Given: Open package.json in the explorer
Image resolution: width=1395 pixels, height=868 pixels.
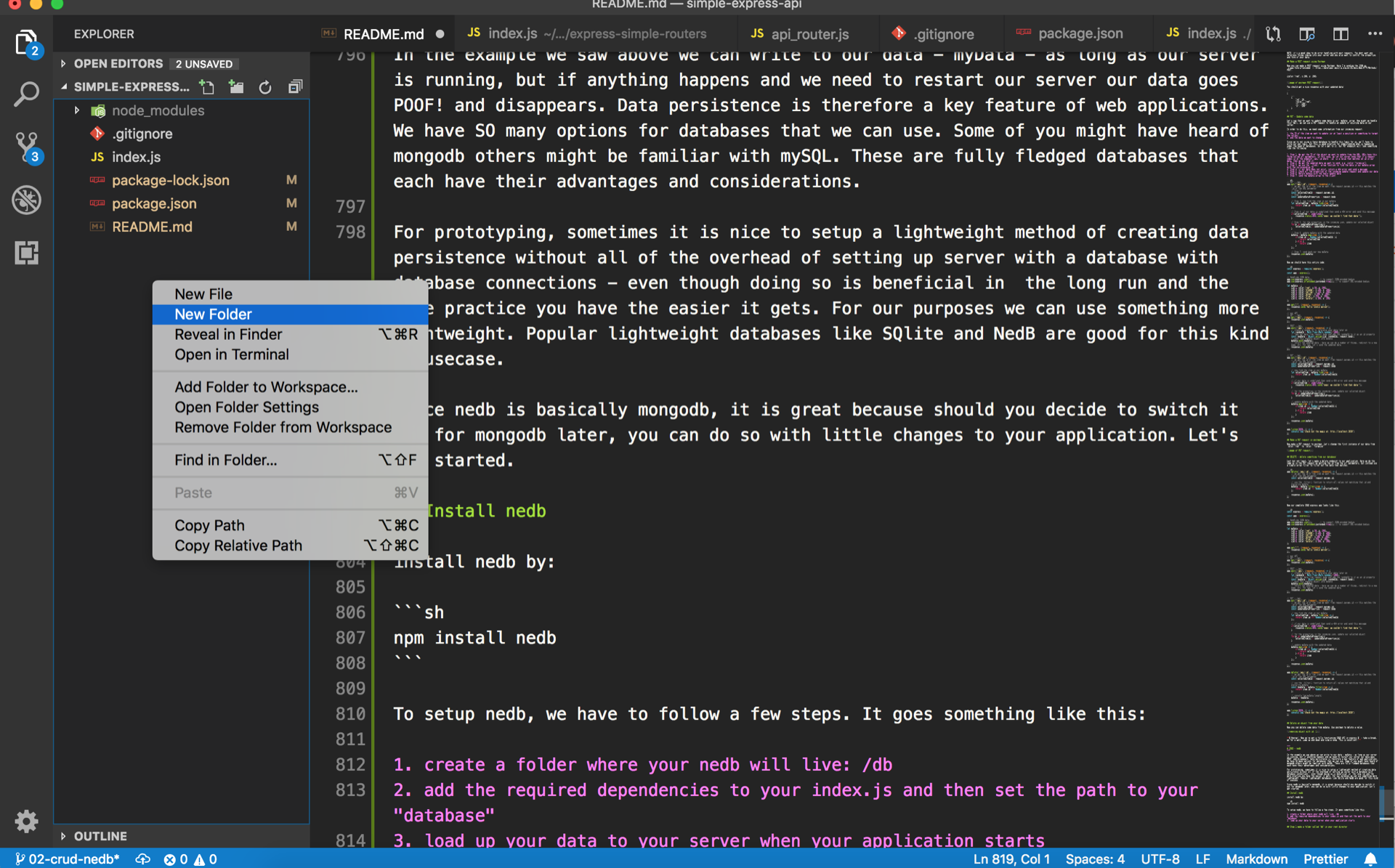Looking at the screenshot, I should tap(154, 203).
